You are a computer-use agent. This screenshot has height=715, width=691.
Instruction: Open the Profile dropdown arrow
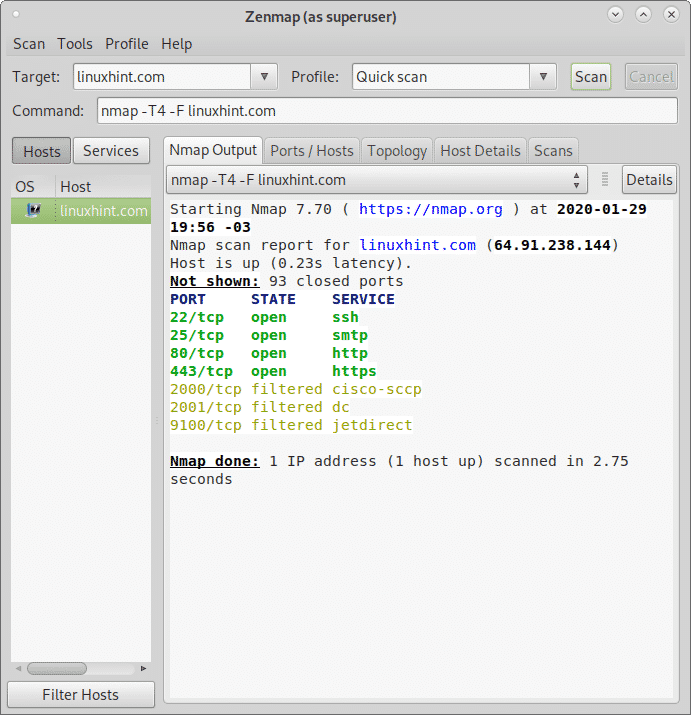coord(543,77)
